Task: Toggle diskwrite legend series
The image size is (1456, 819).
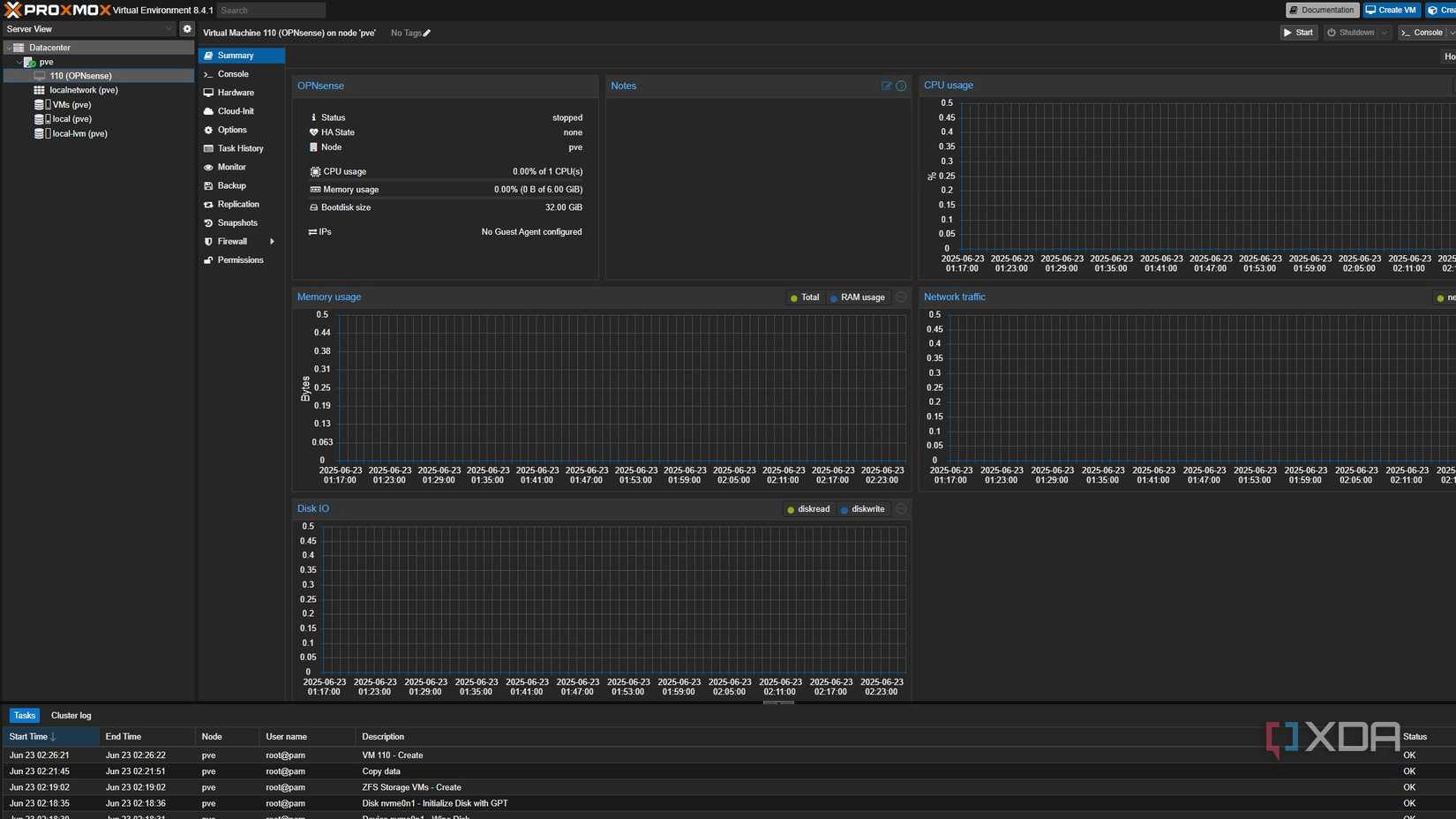Action: (x=862, y=509)
